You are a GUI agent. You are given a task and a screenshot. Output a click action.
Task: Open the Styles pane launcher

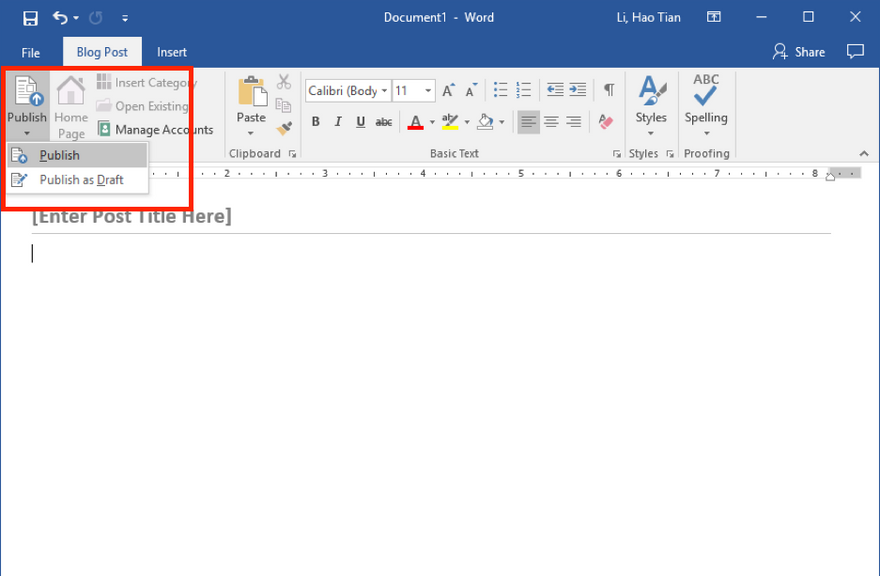coord(670,154)
